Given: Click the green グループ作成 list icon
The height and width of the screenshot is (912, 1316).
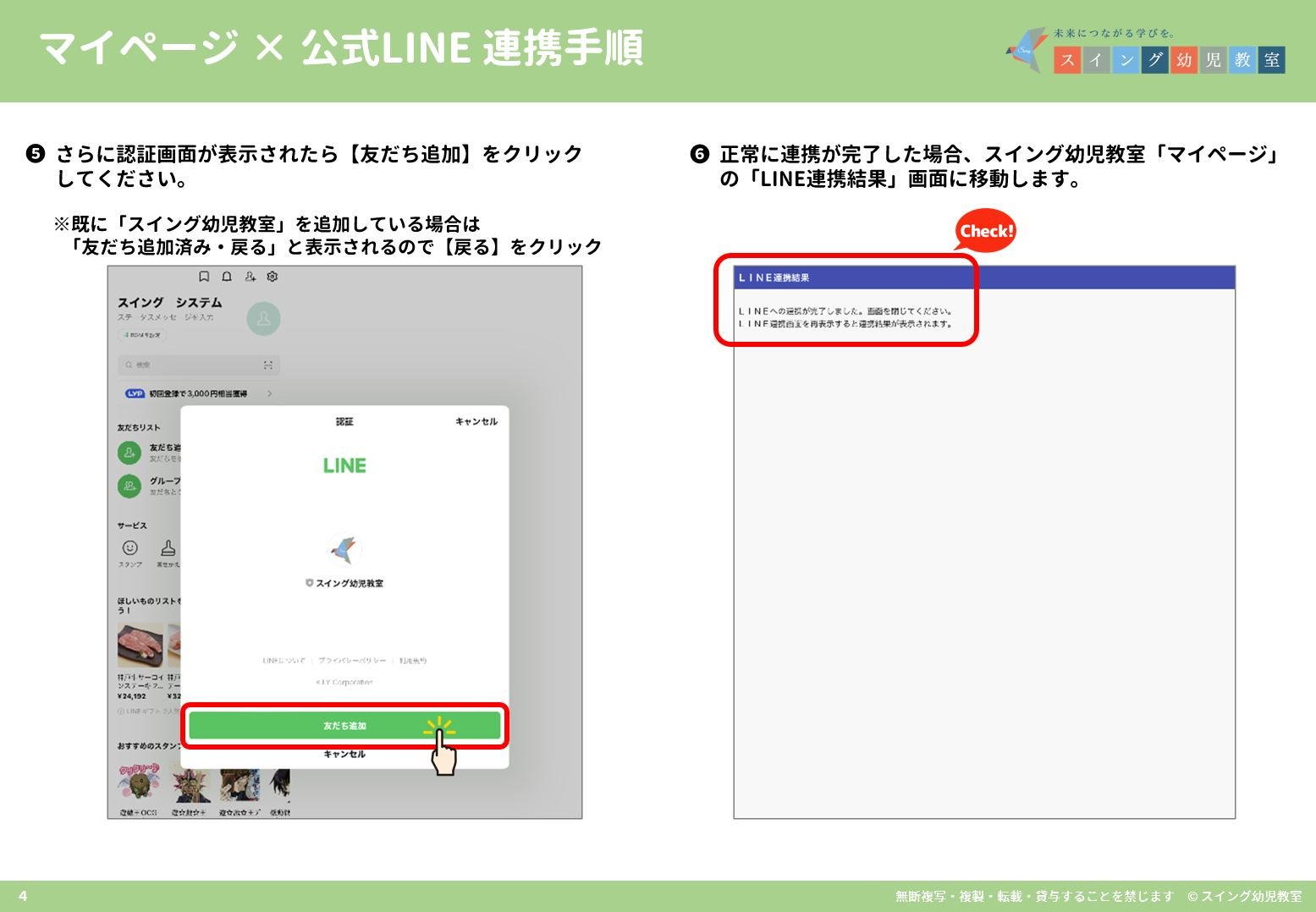Looking at the screenshot, I should tap(129, 486).
